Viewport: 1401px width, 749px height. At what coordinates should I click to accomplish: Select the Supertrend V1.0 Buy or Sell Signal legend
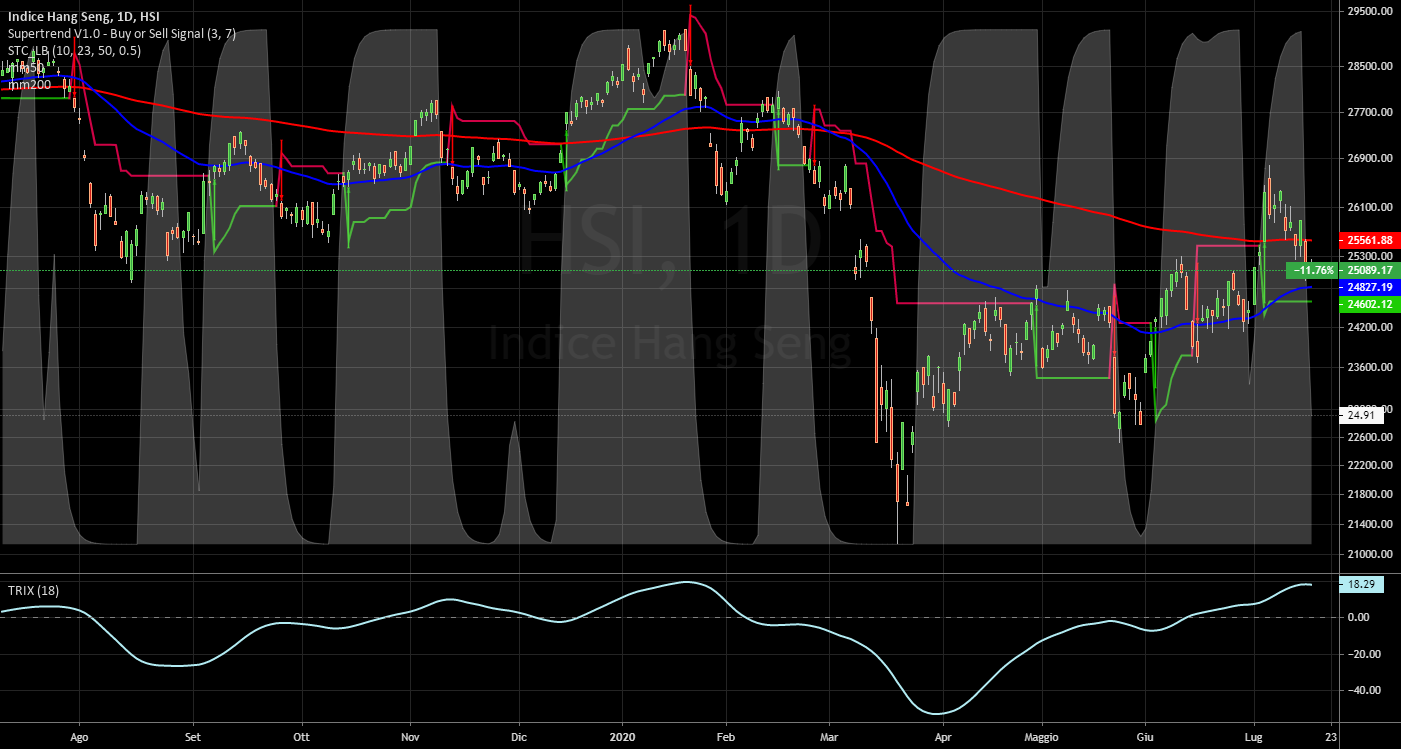(121, 34)
